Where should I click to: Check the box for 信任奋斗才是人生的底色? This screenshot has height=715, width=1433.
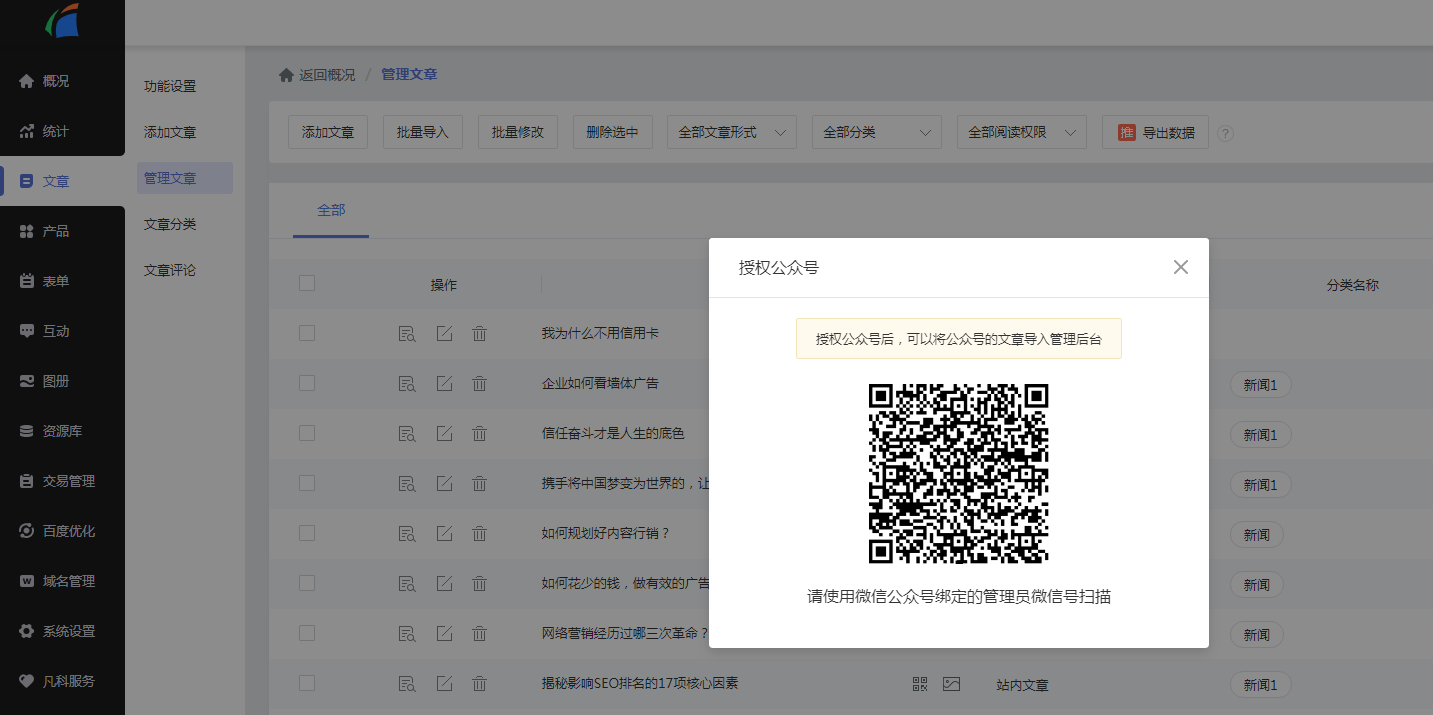click(x=307, y=433)
